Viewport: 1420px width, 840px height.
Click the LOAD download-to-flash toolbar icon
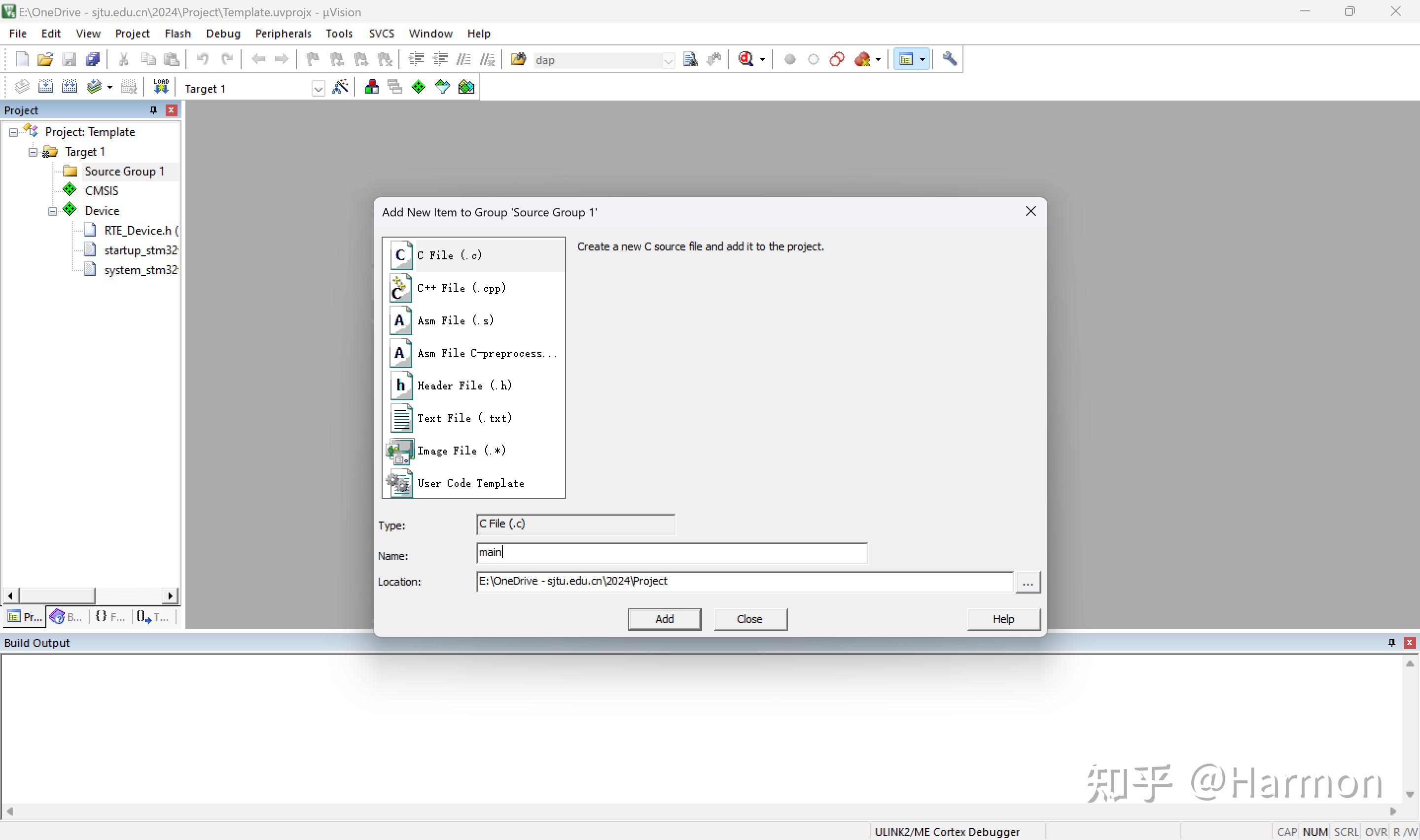pos(161,86)
